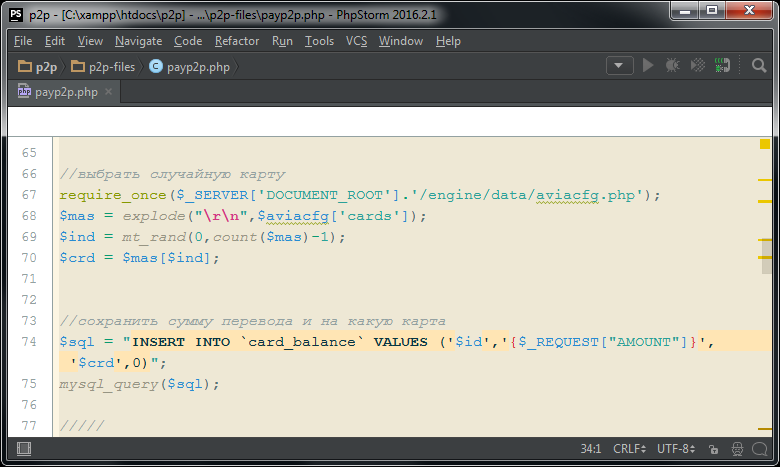Open the run configuration dropdown

coord(619,66)
